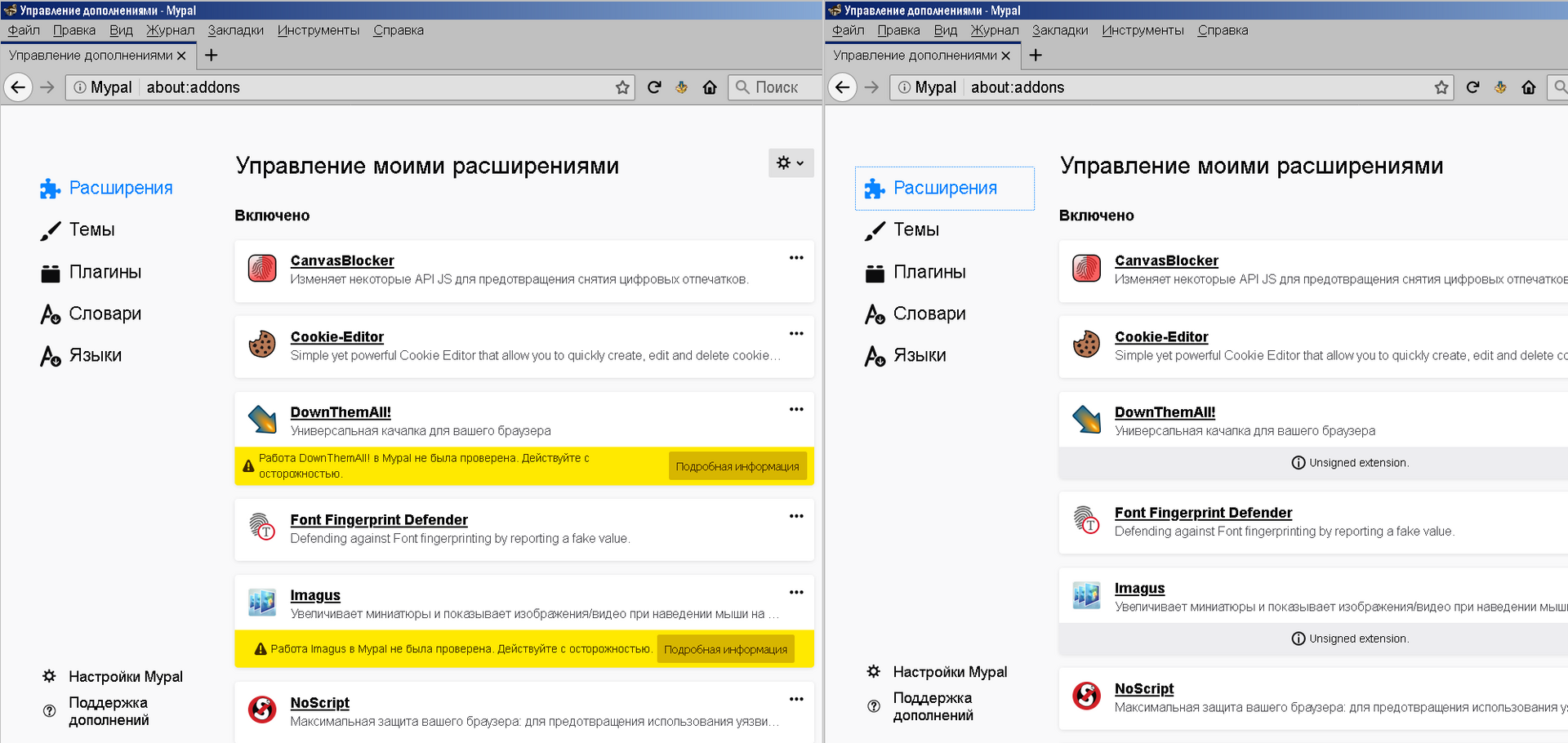Open the gear tools dropdown in left window

791,163
